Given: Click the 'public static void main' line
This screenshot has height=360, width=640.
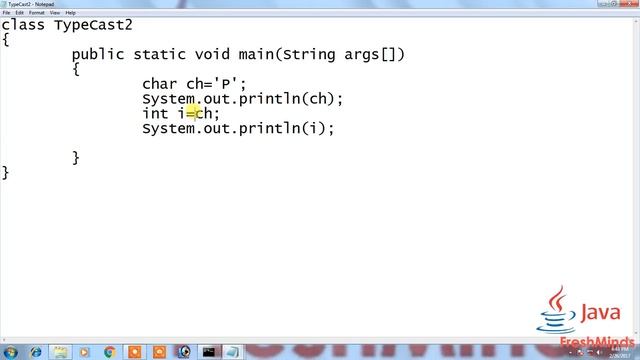Looking at the screenshot, I should pos(238,54).
